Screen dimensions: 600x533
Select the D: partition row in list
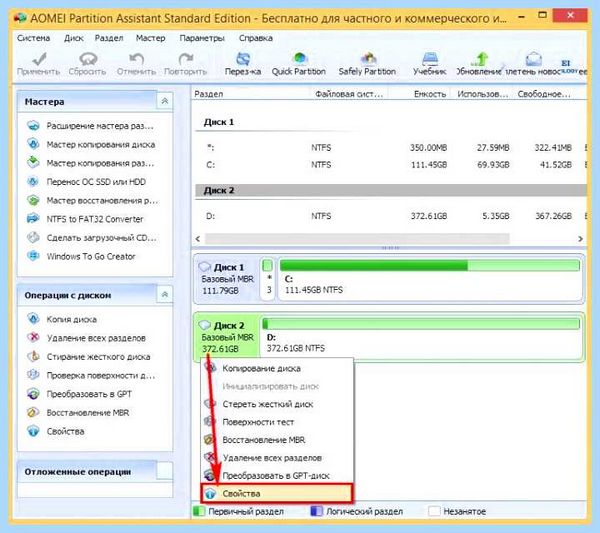[x=391, y=216]
